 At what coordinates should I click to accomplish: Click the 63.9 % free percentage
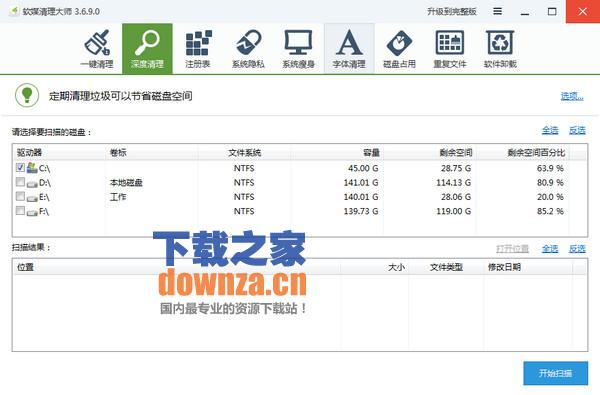pos(550,168)
